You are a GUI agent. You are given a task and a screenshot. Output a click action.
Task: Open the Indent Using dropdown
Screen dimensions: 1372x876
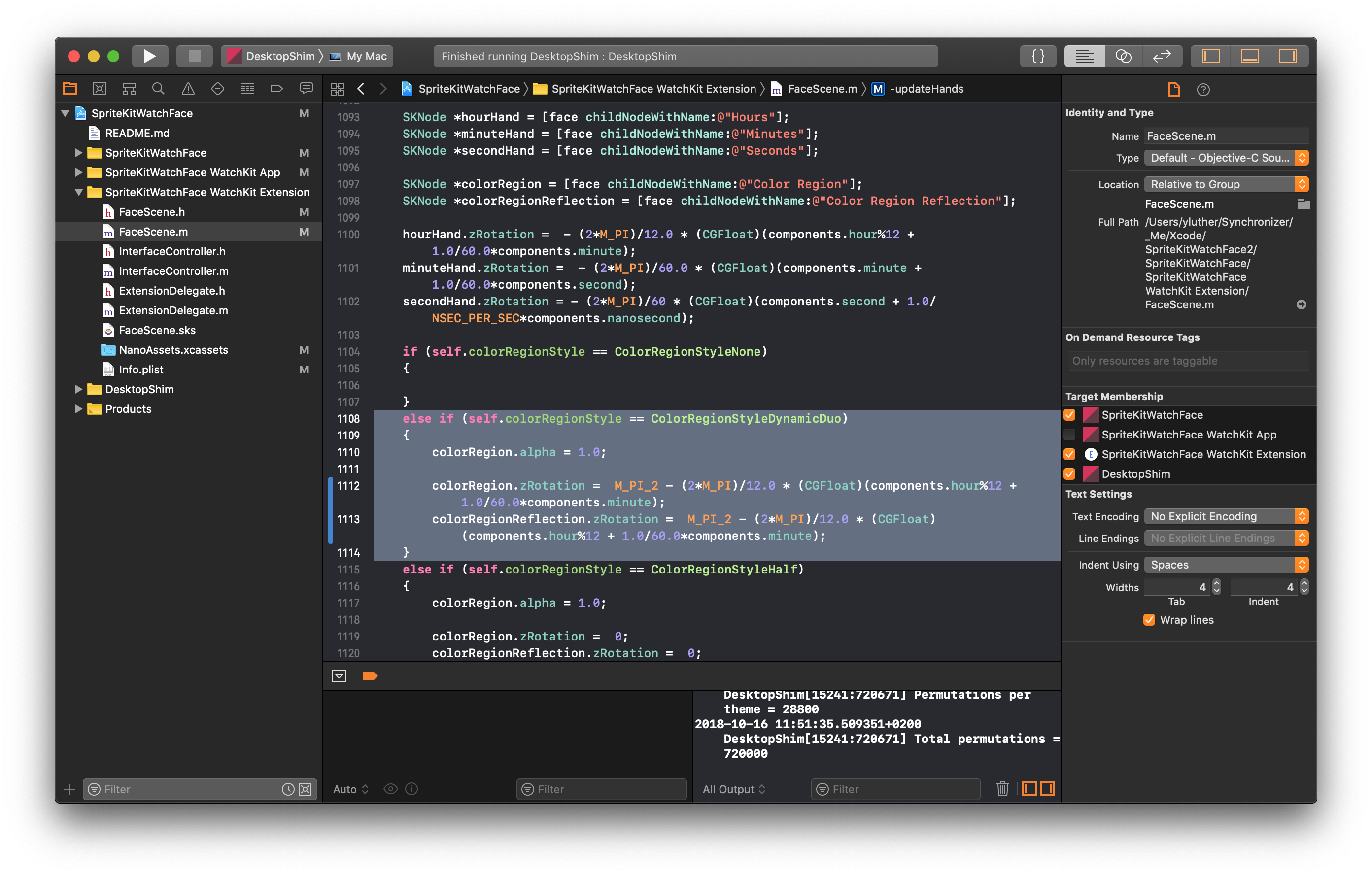[1226, 565]
